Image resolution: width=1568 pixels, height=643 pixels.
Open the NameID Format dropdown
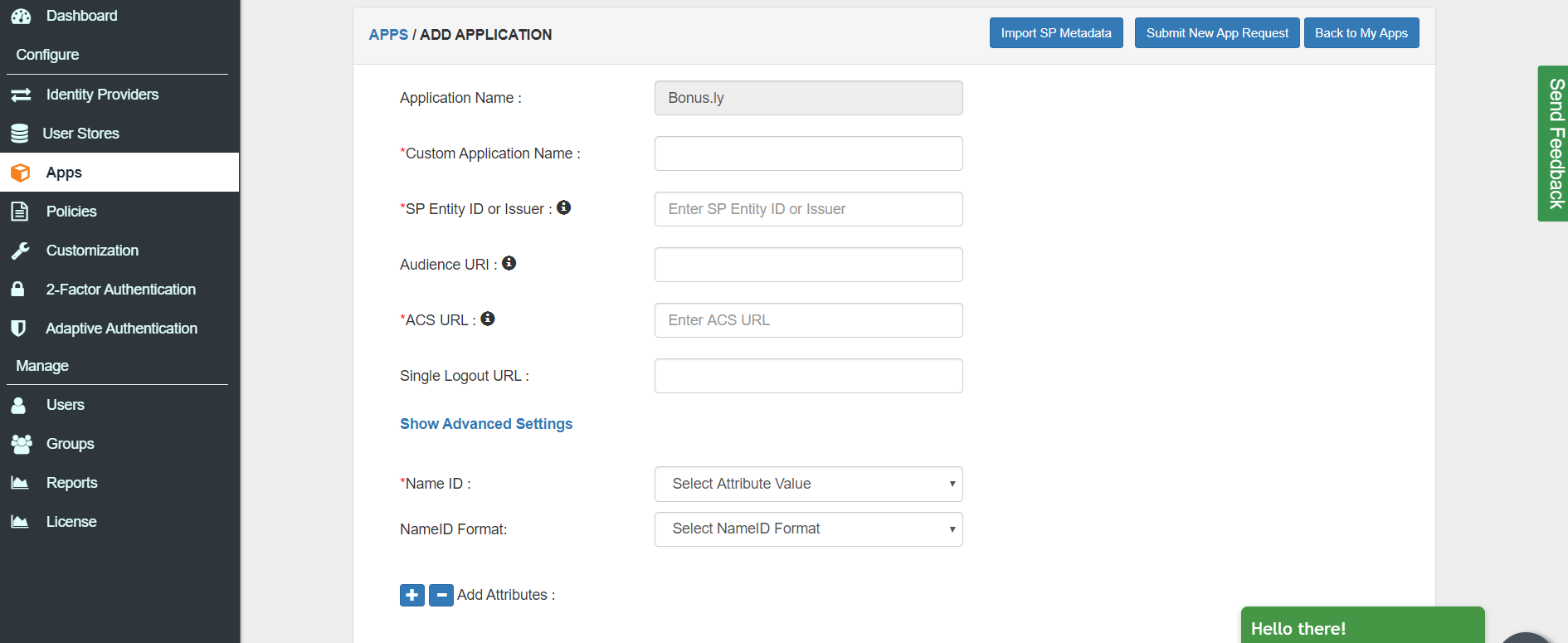click(x=808, y=529)
